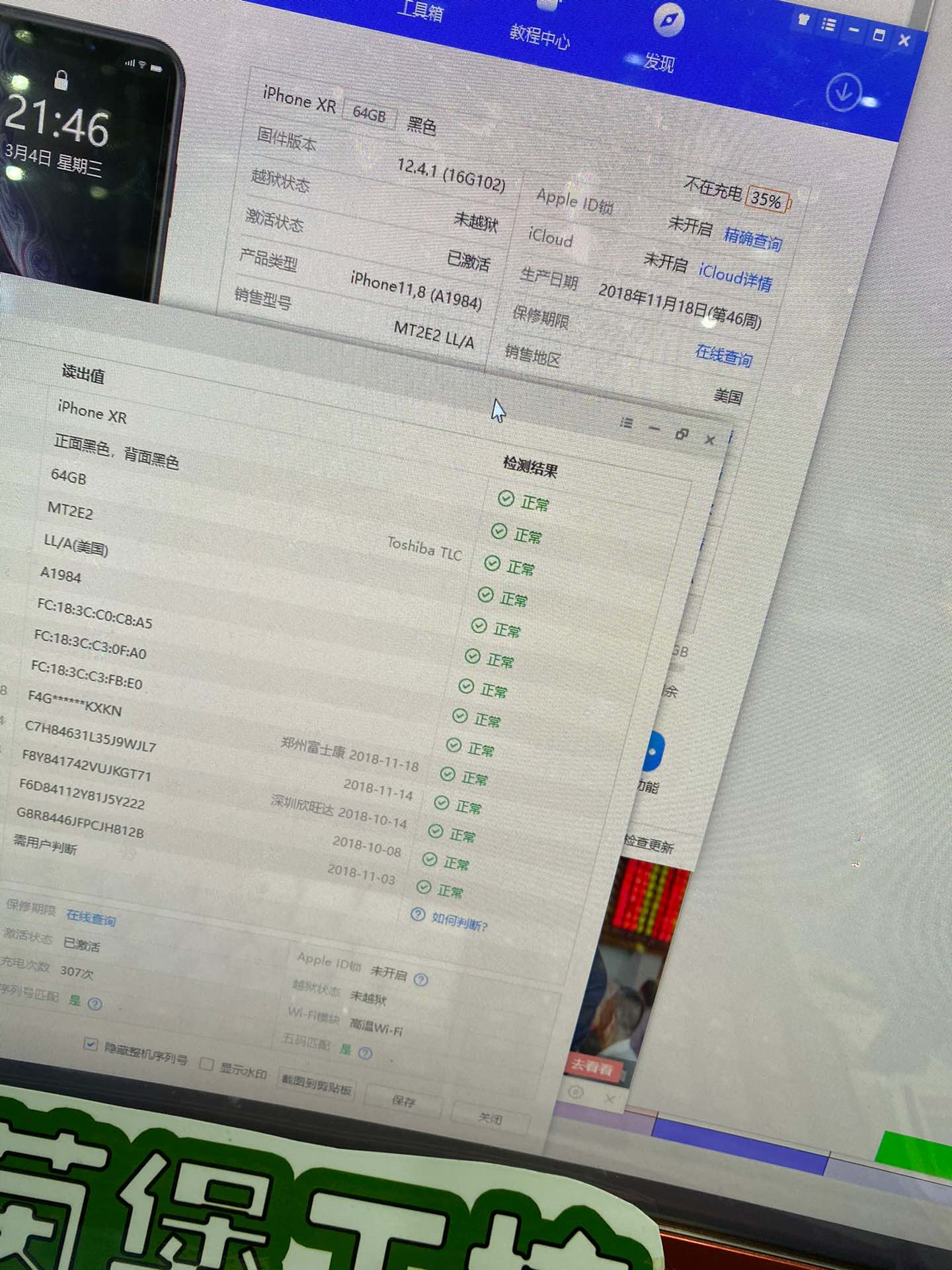
Task: Click the 检测结果 column header
Action: (x=530, y=466)
